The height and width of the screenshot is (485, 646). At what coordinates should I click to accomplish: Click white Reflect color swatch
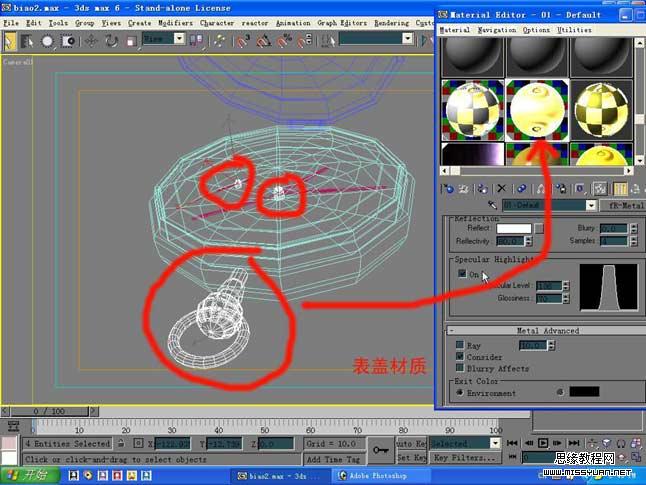pos(514,228)
